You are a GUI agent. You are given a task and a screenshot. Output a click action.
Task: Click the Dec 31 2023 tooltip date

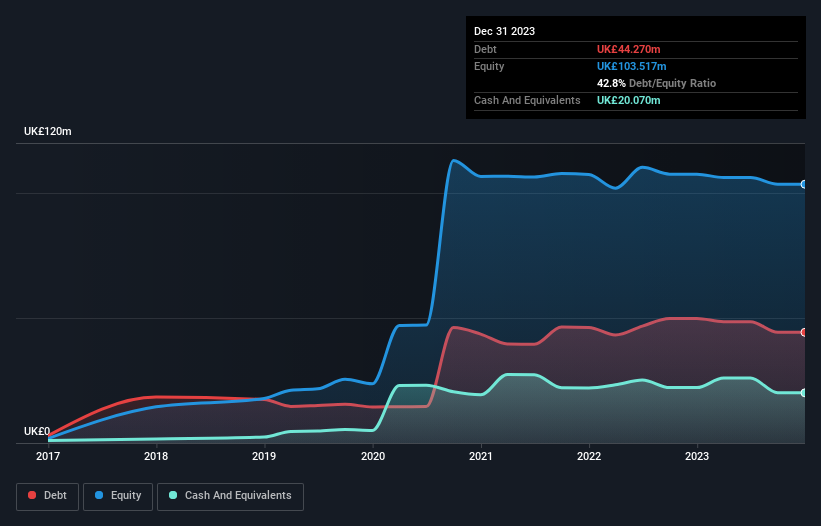pyautogui.click(x=504, y=31)
